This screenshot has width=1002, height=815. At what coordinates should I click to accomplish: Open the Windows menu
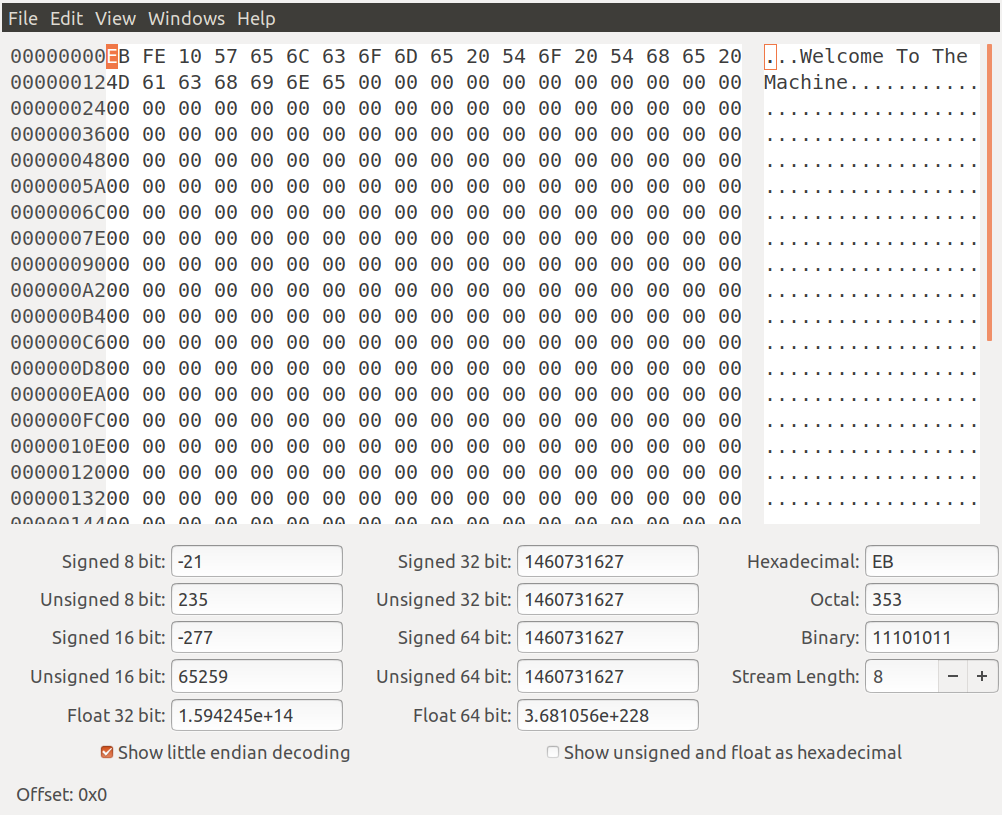pyautogui.click(x=186, y=18)
